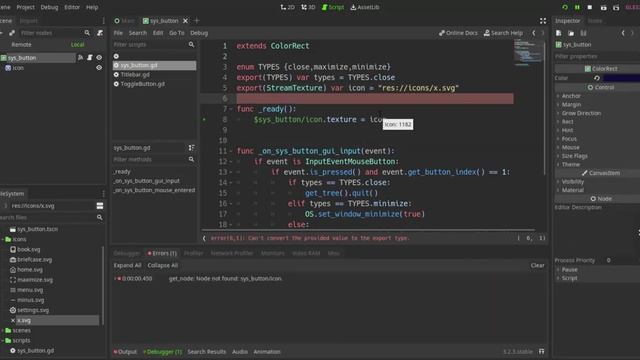Go to previous edited script
This screenshot has height=360, width=640.
[533, 33]
